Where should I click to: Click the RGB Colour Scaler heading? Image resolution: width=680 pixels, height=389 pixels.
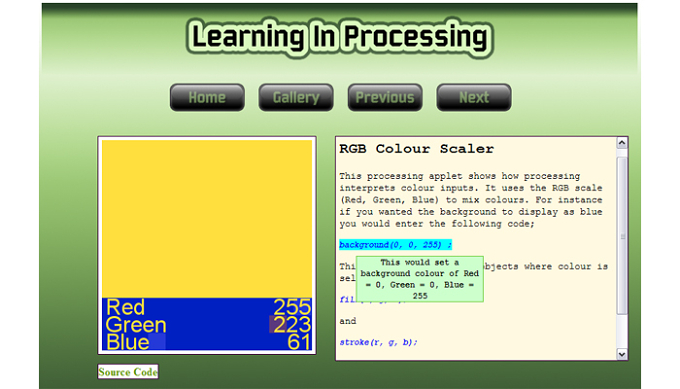[416, 149]
